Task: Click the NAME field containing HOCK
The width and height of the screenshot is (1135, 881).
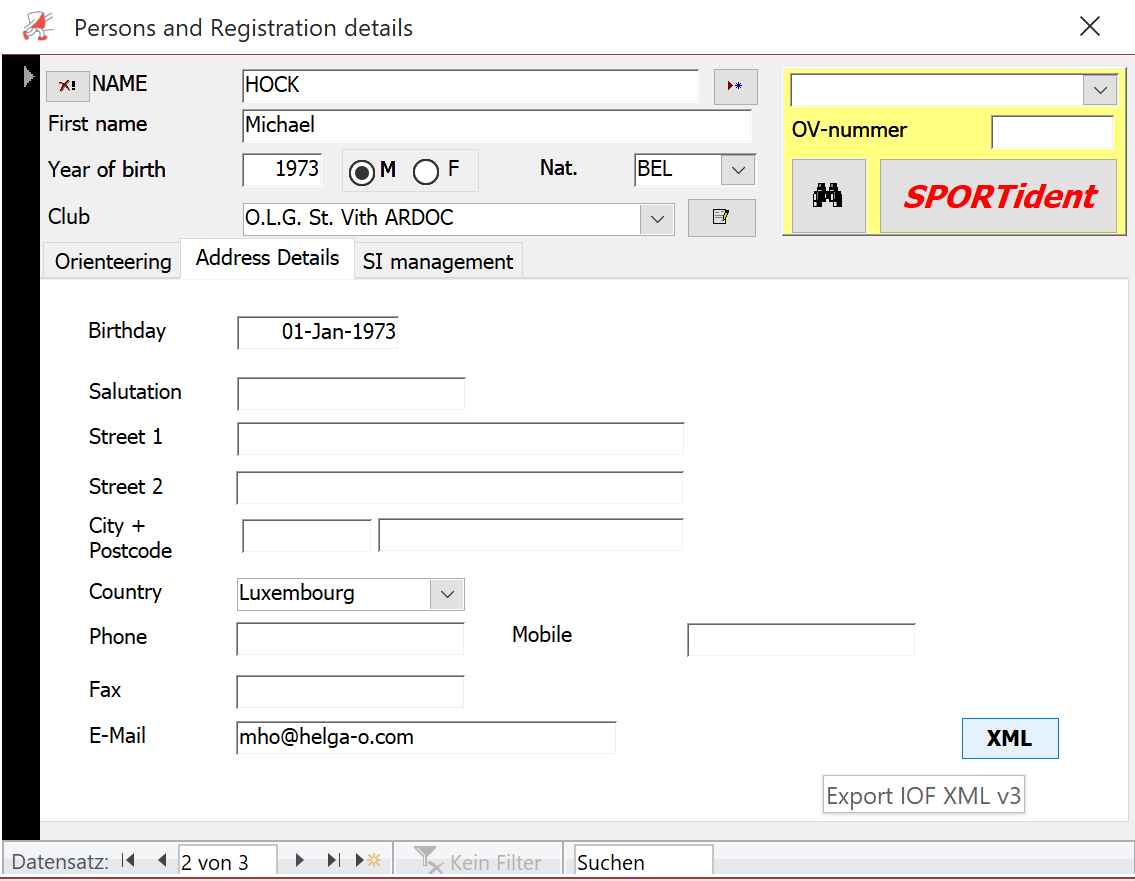Action: pos(471,86)
